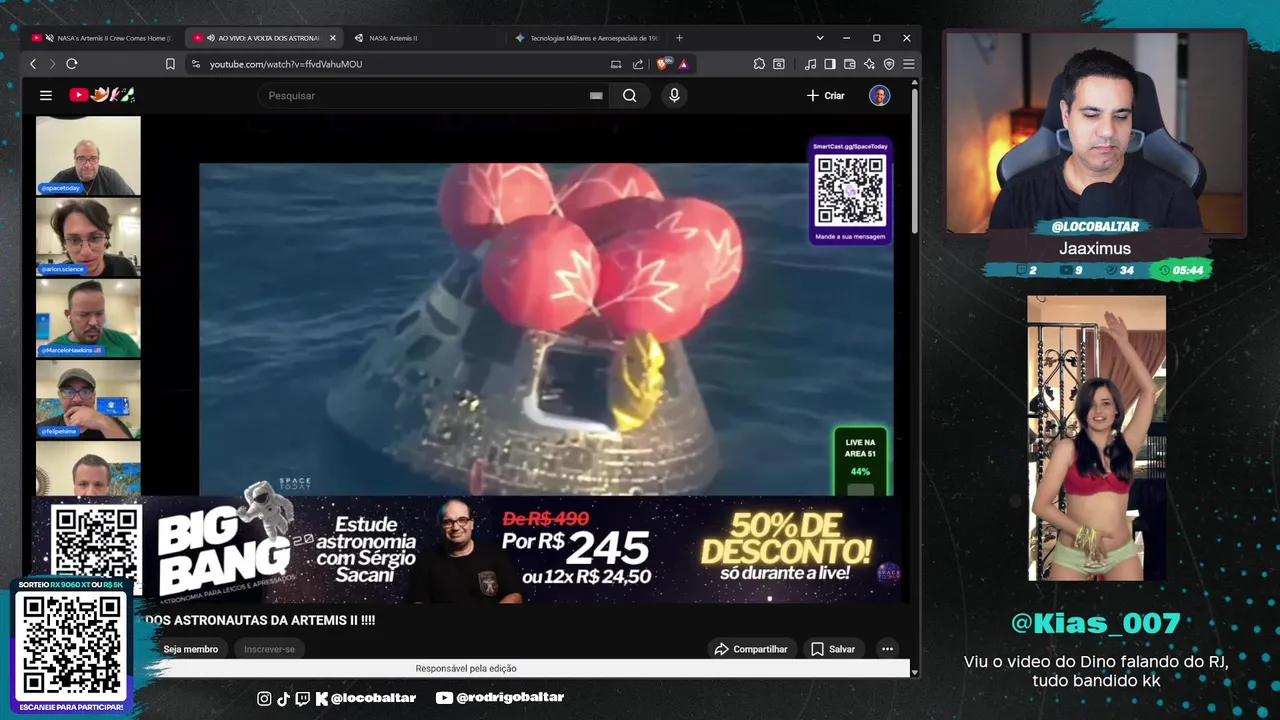Viewport: 1280px width, 720px height.
Task: Open the Leo AI sparkle icon
Action: click(x=869, y=64)
